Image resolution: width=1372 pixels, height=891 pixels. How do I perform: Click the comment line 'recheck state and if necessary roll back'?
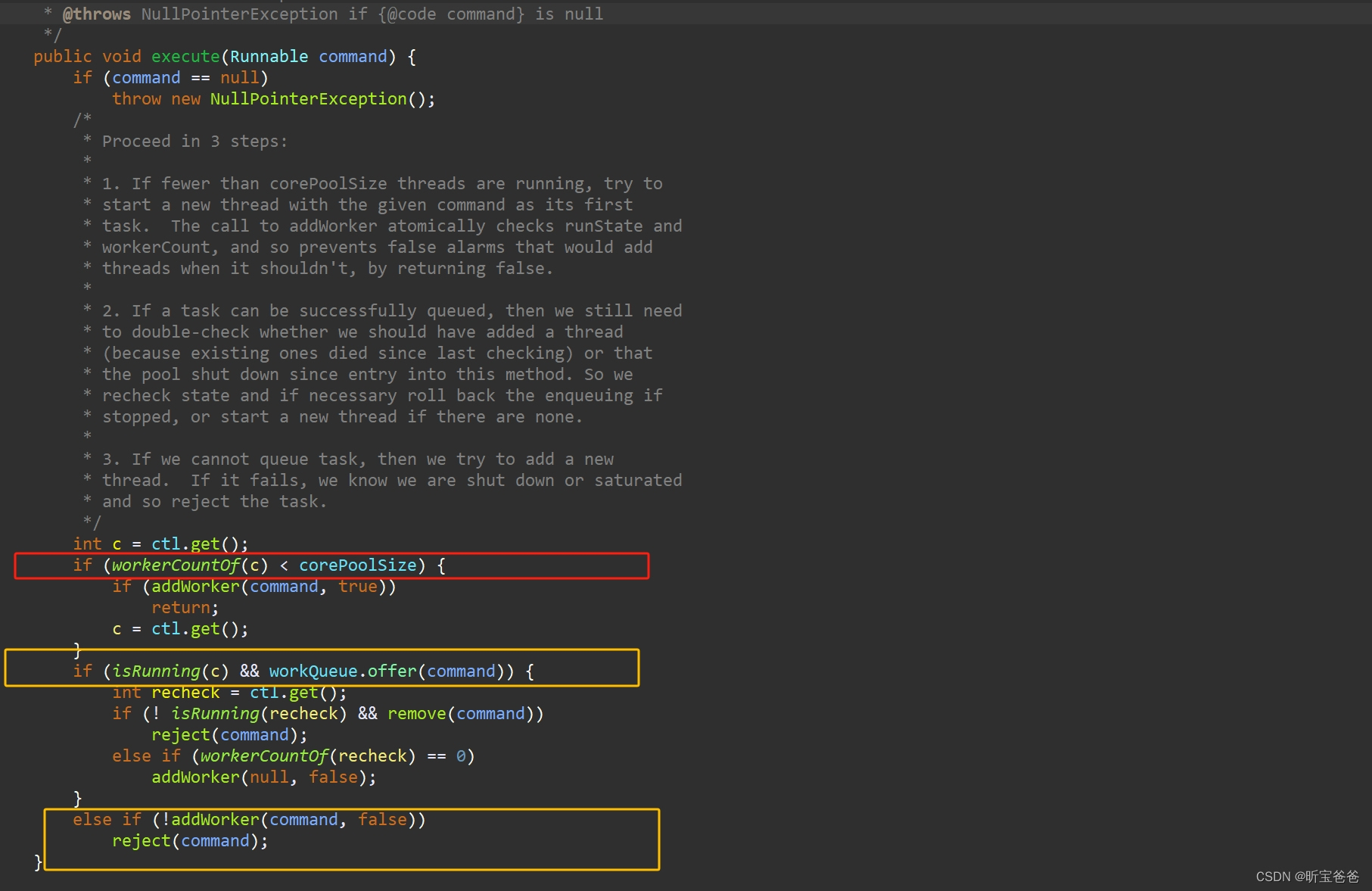point(382,396)
